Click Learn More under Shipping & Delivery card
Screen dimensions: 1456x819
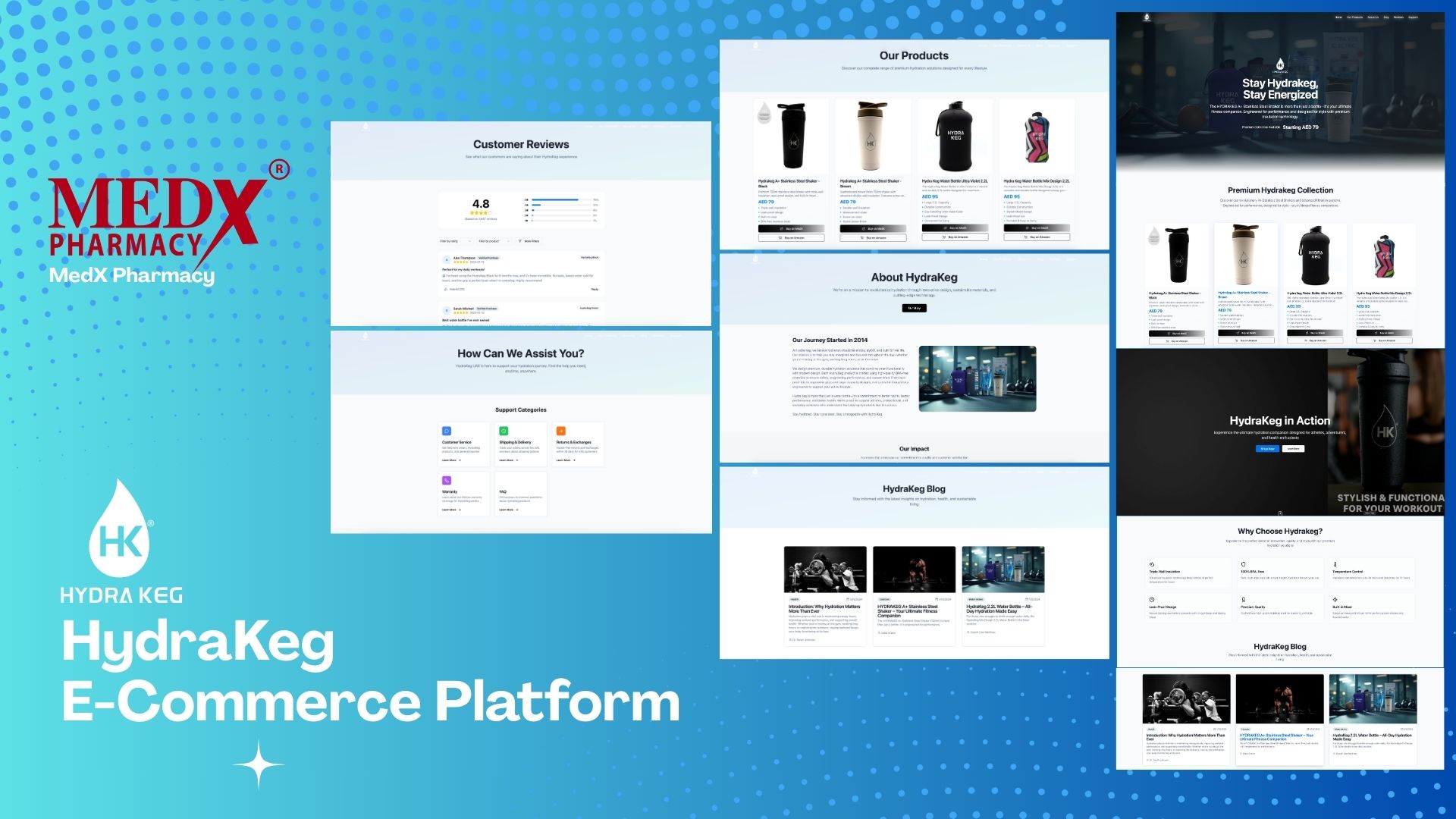(508, 460)
